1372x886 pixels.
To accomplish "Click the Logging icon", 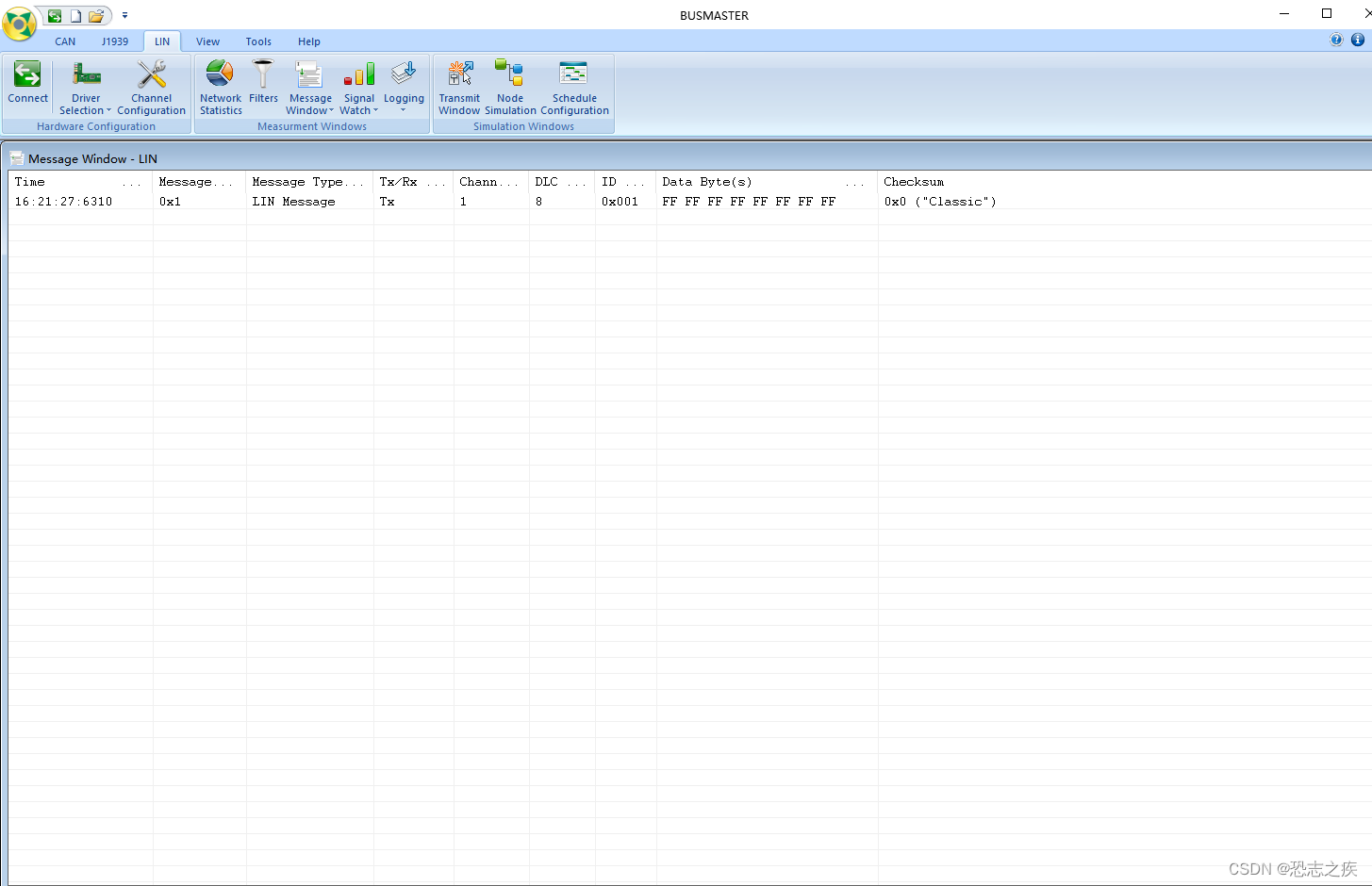I will pyautogui.click(x=404, y=74).
